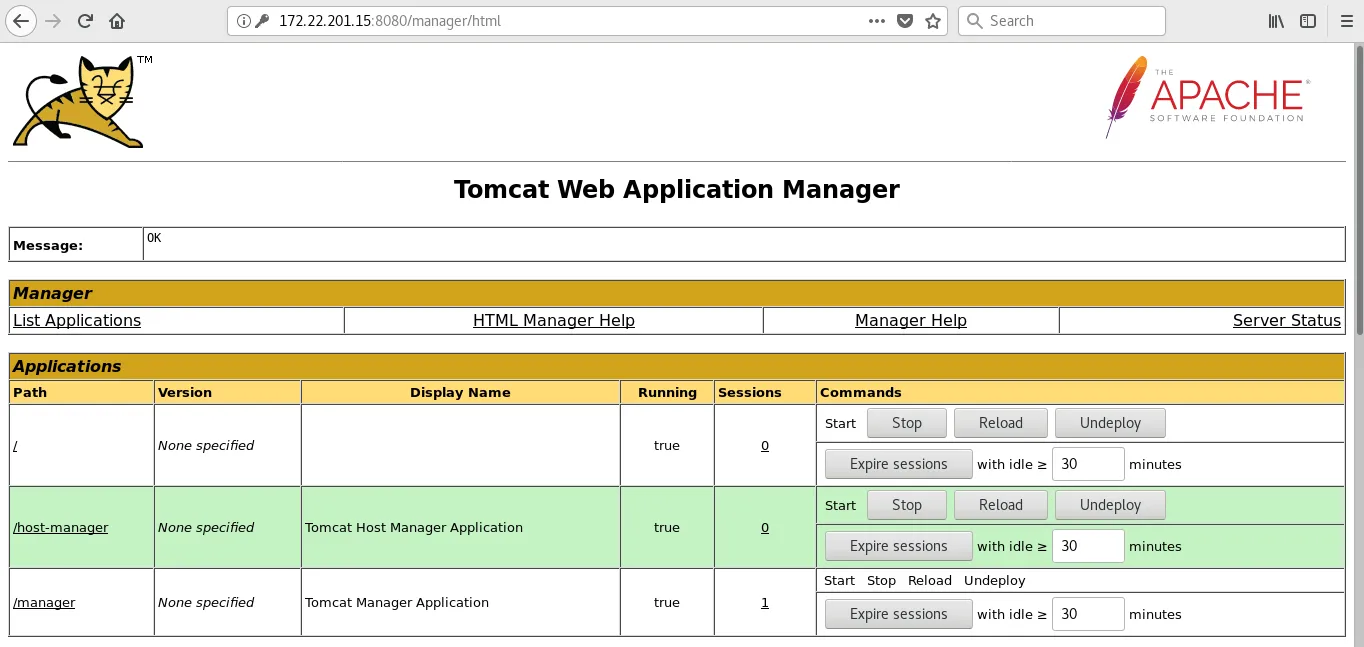The image size is (1364, 647).
Task: Undeploy the root path application
Action: [1109, 423]
